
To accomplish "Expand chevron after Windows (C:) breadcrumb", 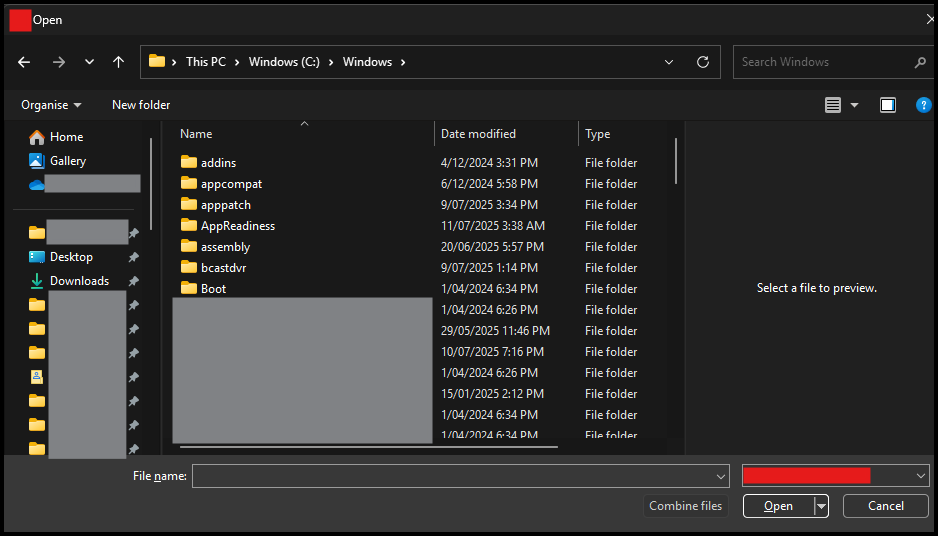I will point(331,62).
